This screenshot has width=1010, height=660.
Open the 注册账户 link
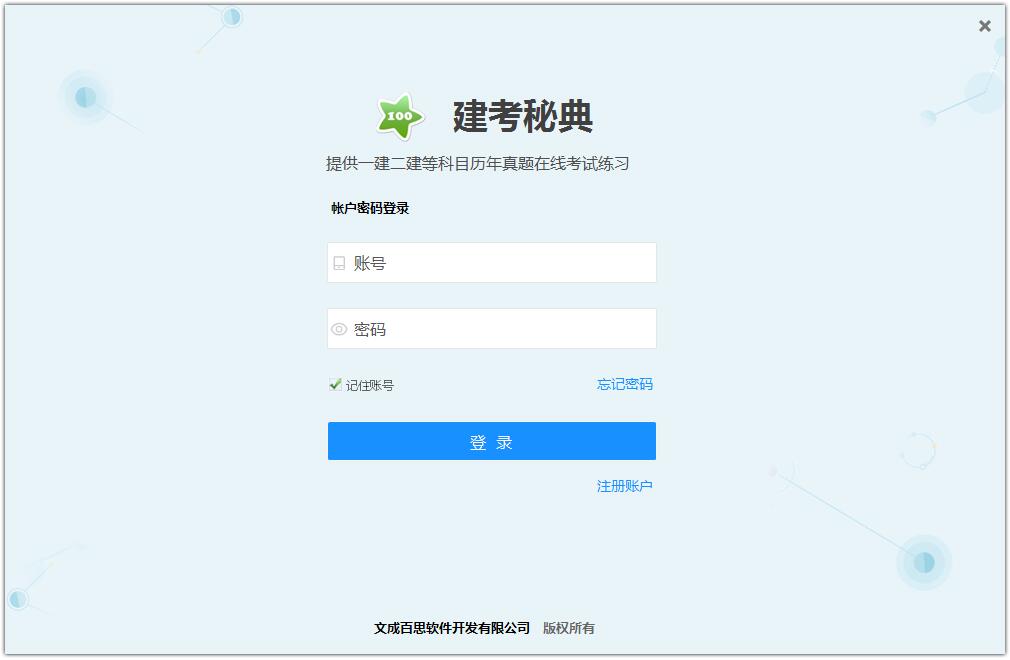click(x=624, y=486)
